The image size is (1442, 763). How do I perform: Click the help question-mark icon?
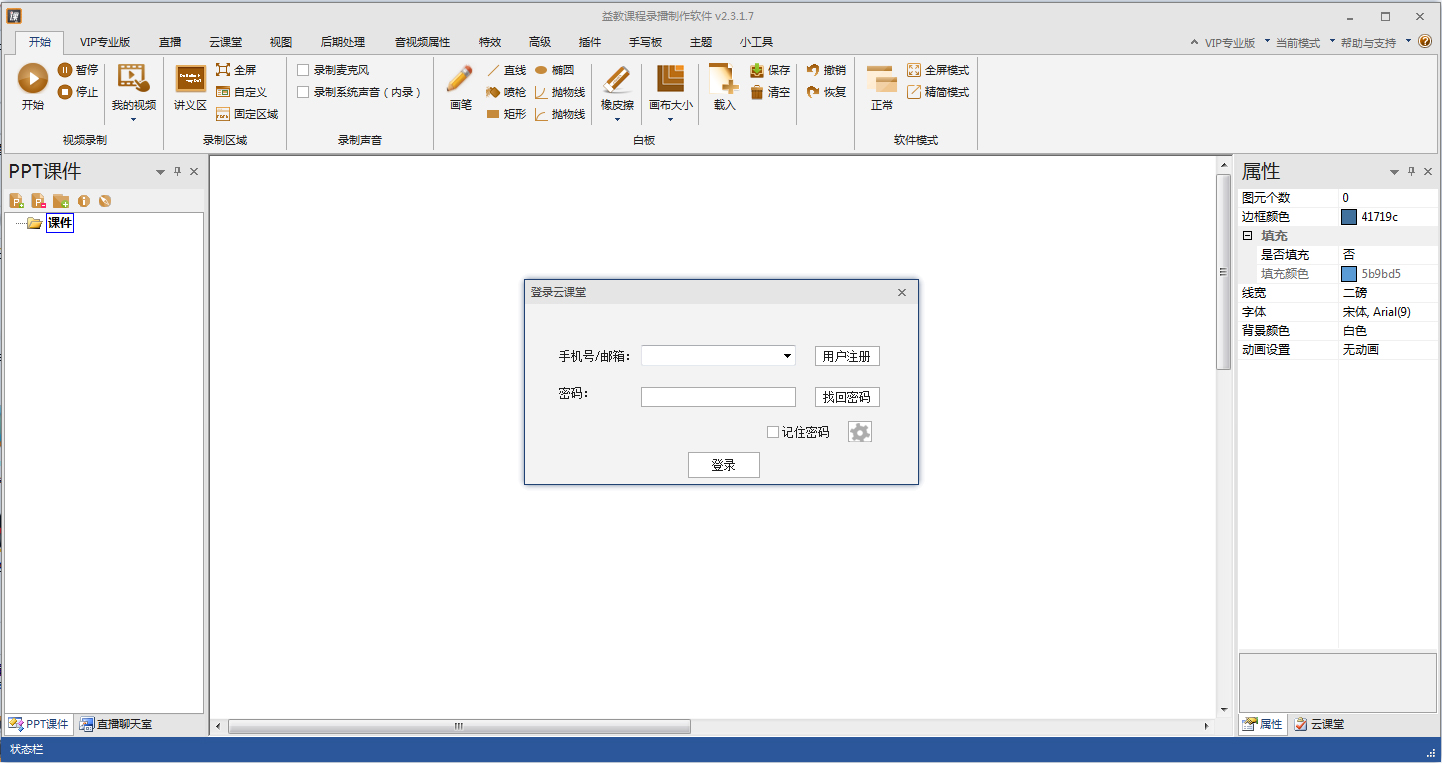coord(1425,42)
